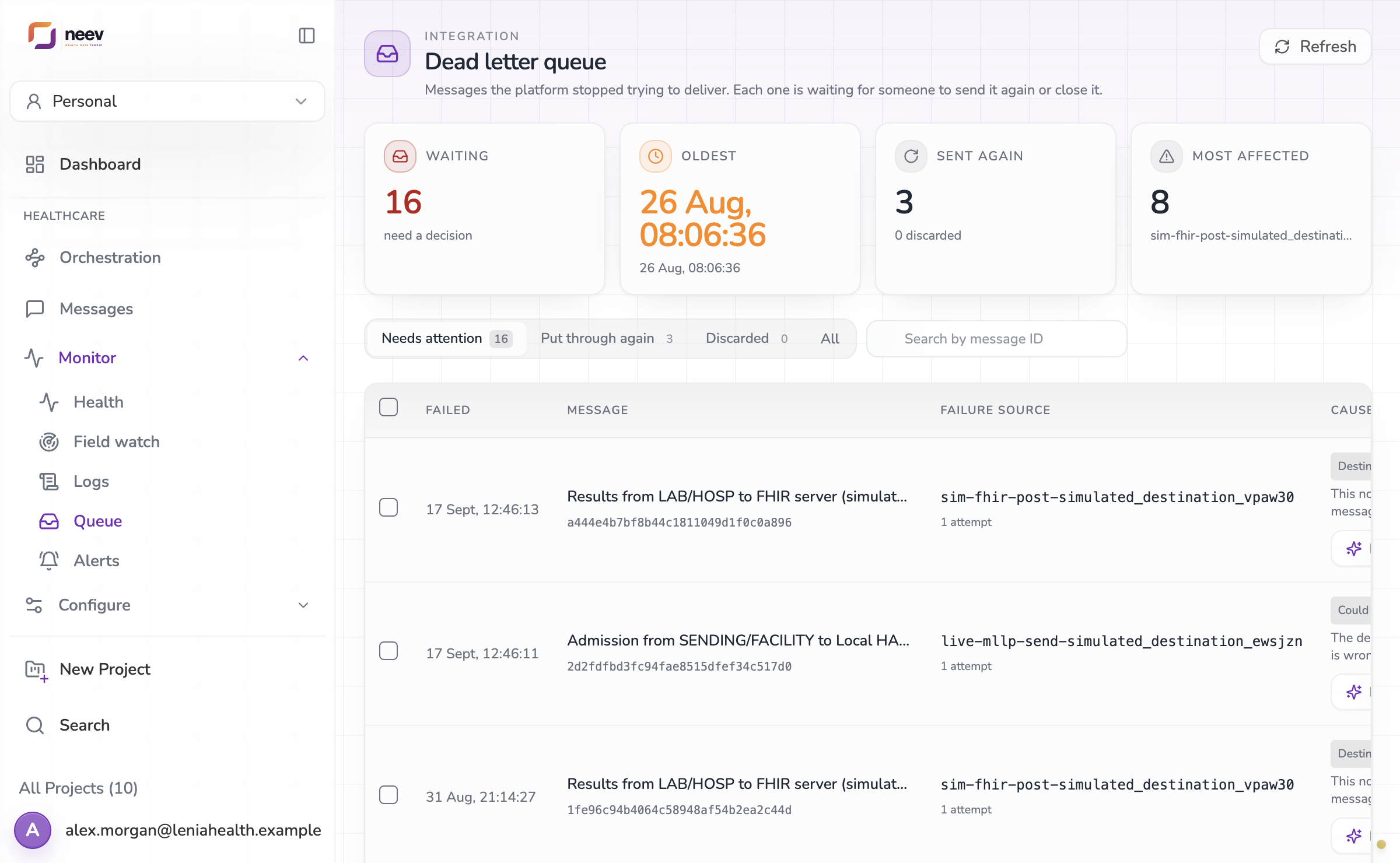Viewport: 1400px width, 863px height.
Task: Click AI sparkle icon for a444e4b7 row
Action: [x=1353, y=549]
